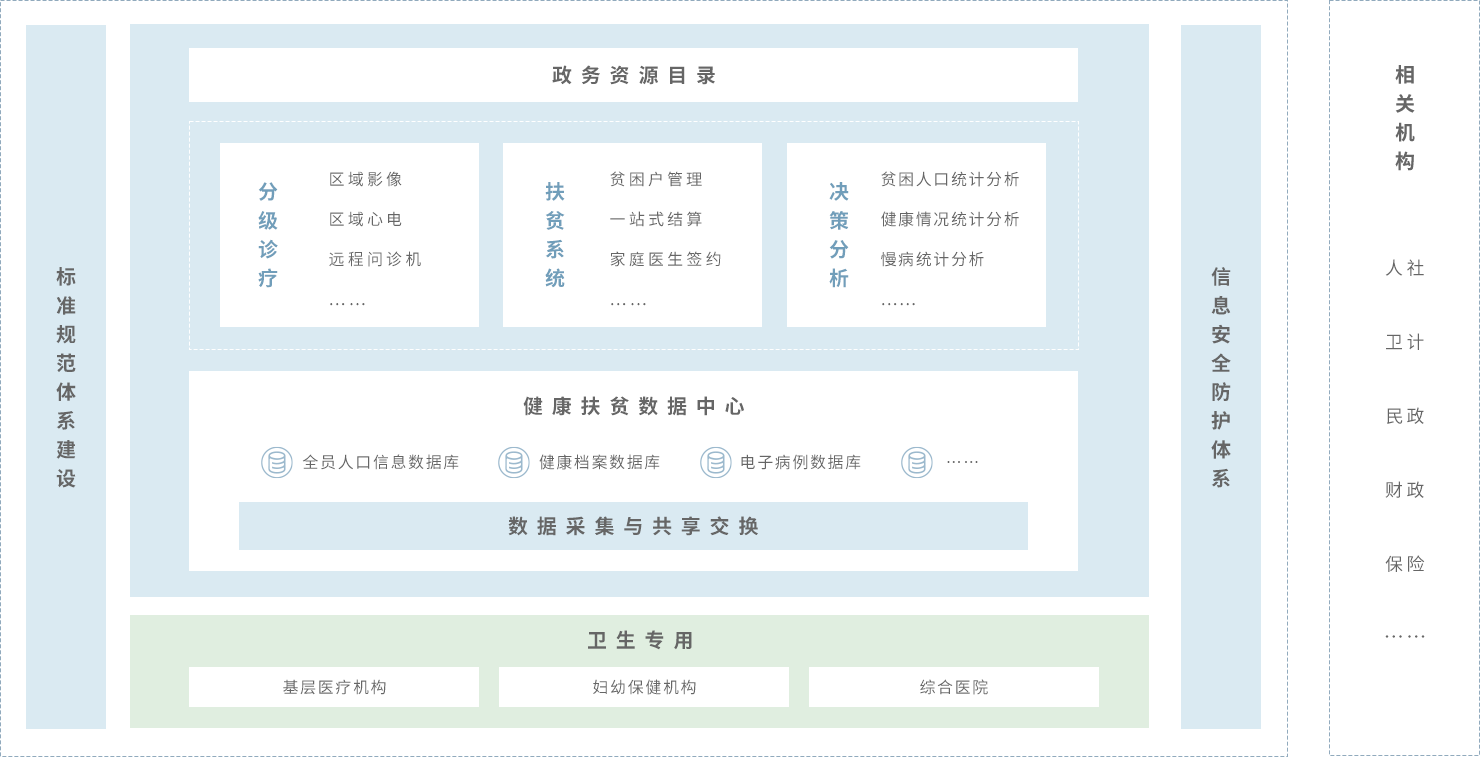
Task: Open 贫困人口统计分析 item
Action: coord(950,179)
